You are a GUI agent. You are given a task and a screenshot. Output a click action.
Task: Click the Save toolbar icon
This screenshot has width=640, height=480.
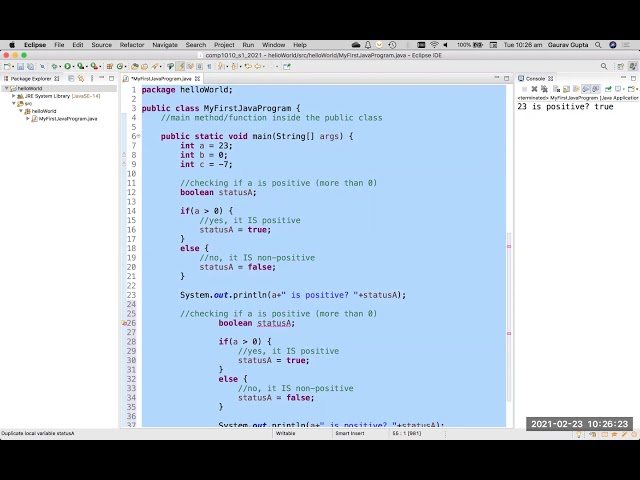[20, 67]
